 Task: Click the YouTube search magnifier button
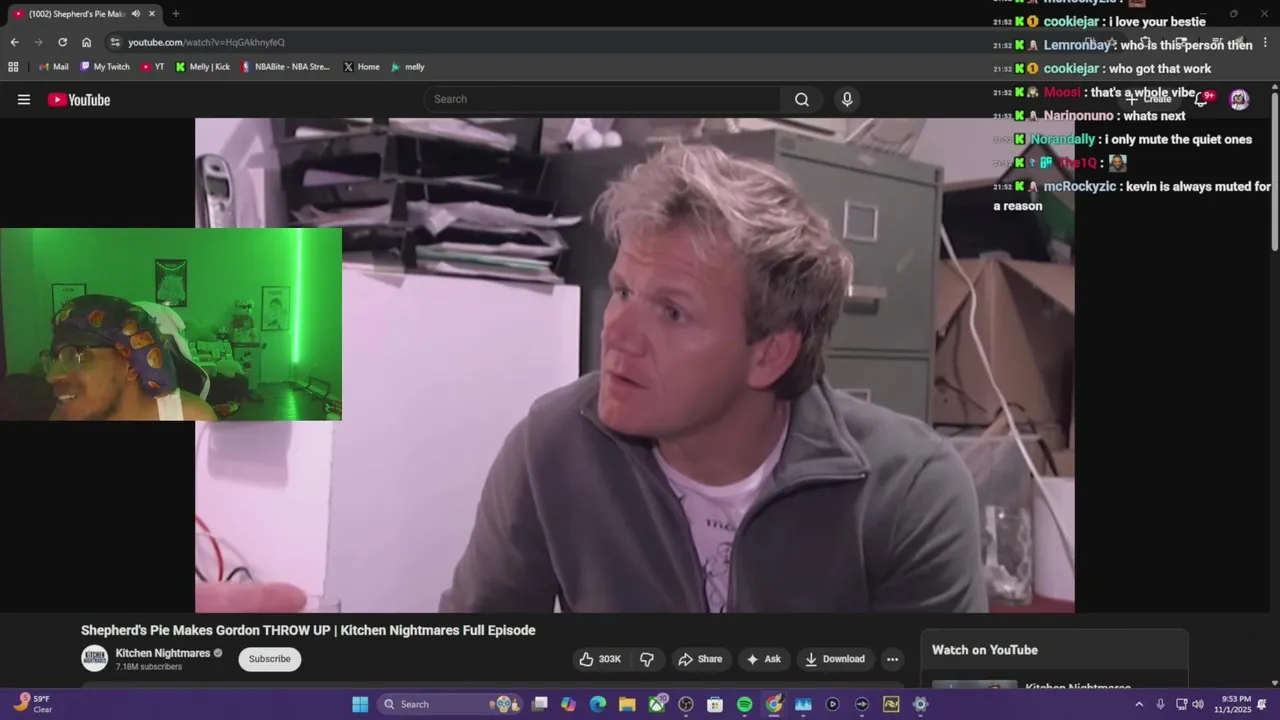[802, 99]
